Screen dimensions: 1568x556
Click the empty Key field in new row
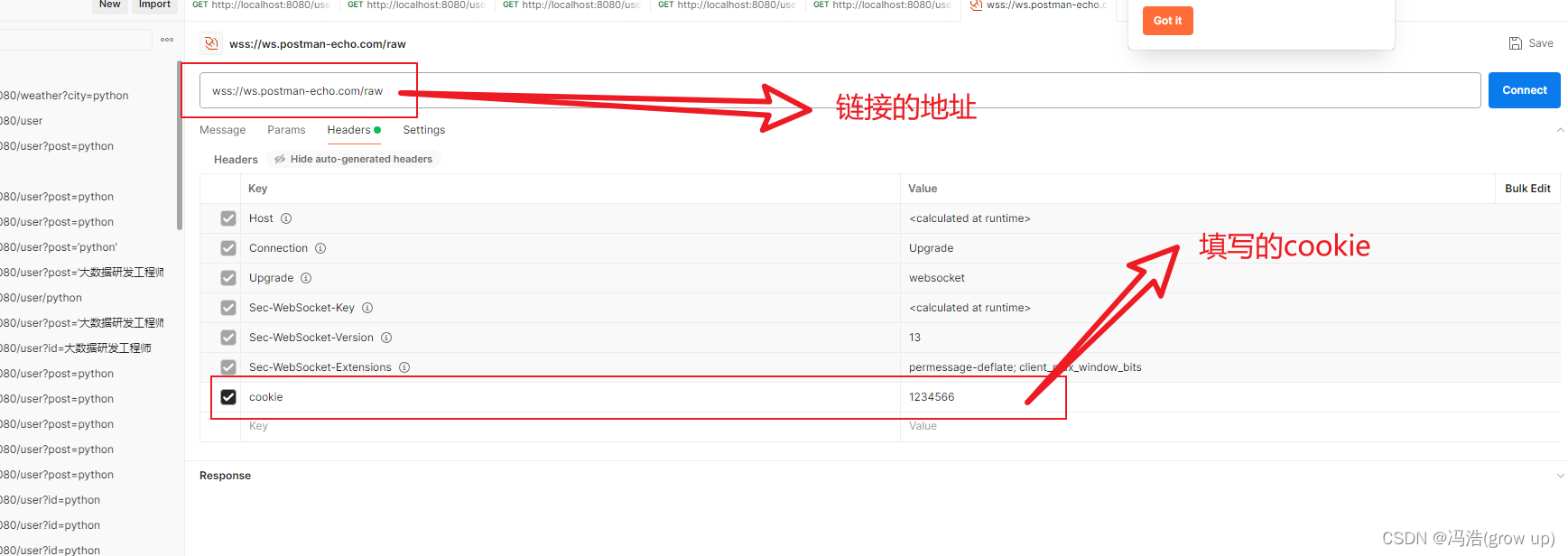click(x=570, y=426)
